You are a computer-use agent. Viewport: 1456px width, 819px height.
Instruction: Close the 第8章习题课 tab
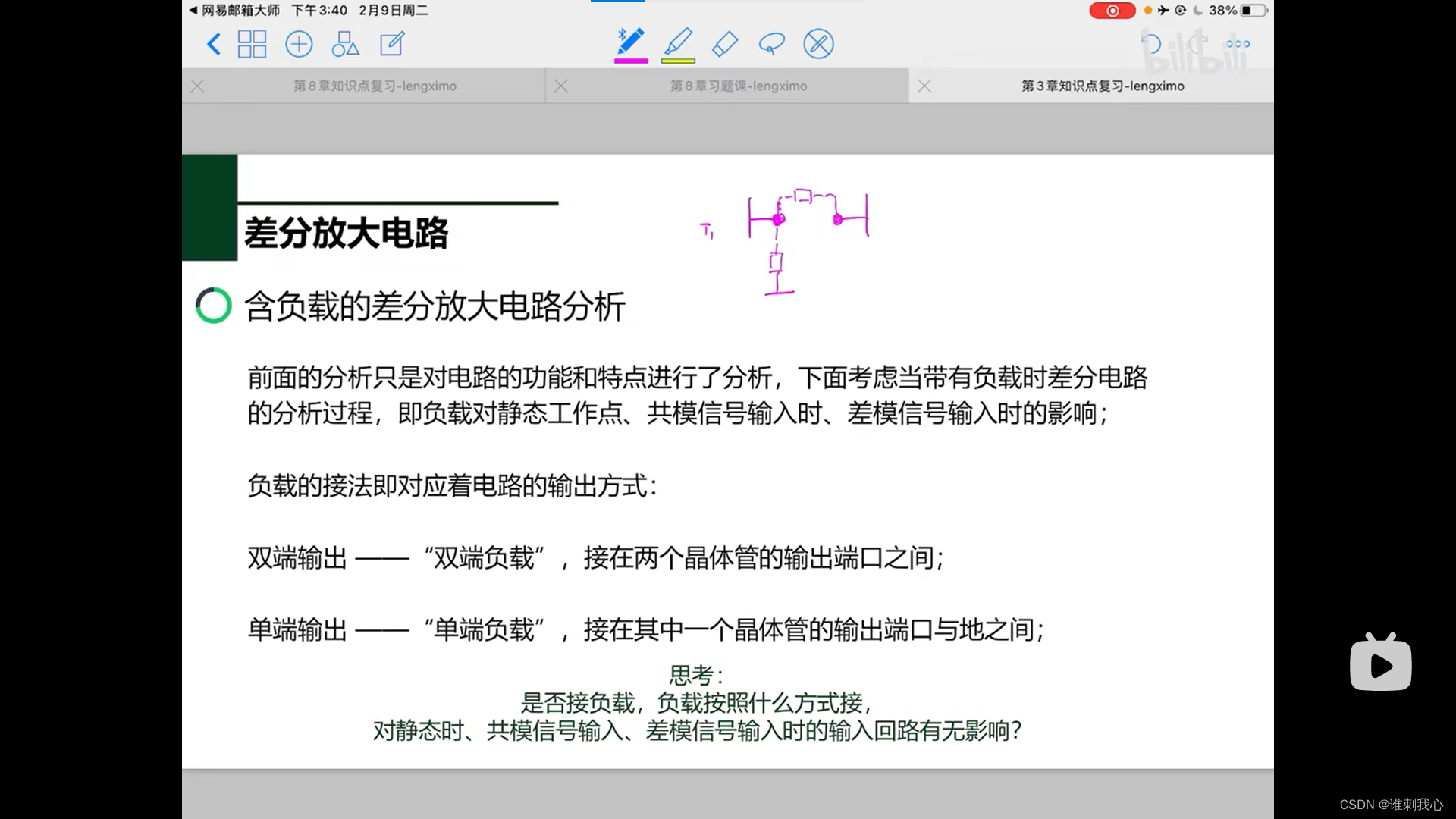[561, 86]
